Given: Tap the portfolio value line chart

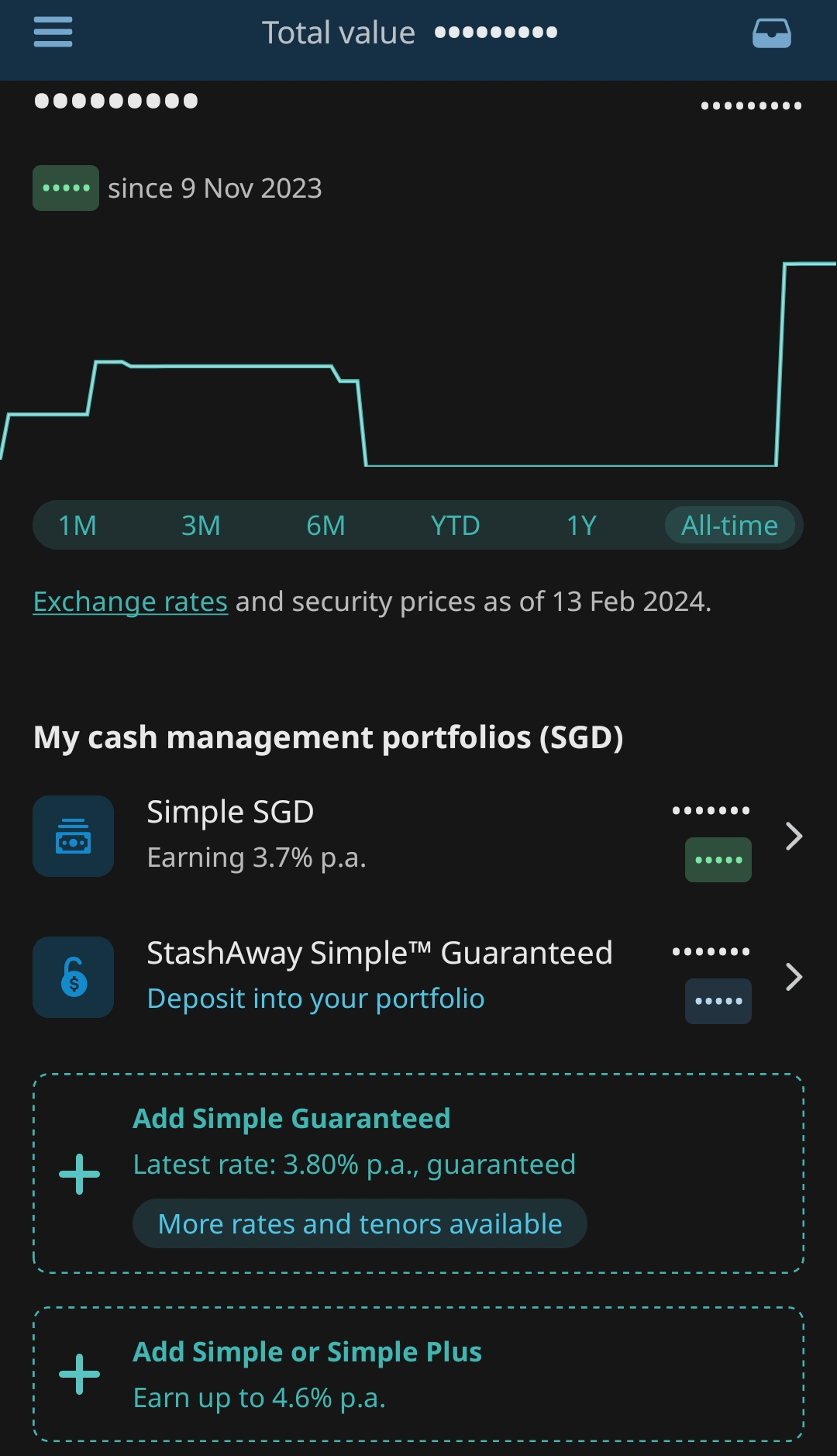Looking at the screenshot, I should 418,364.
